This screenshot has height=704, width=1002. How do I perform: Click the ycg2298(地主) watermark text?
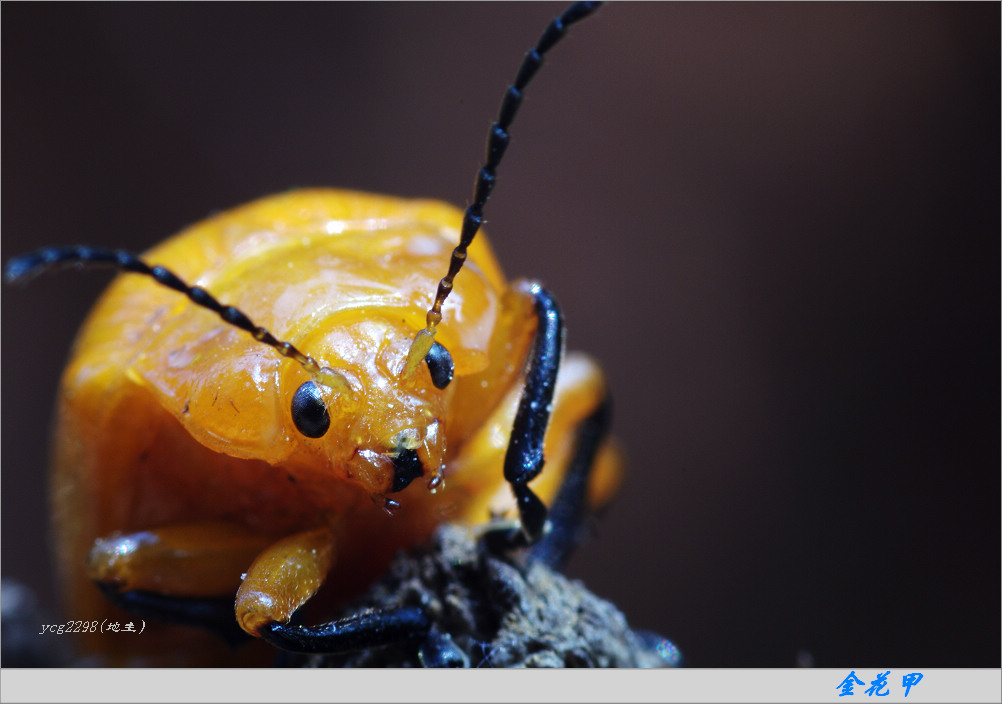click(92, 627)
